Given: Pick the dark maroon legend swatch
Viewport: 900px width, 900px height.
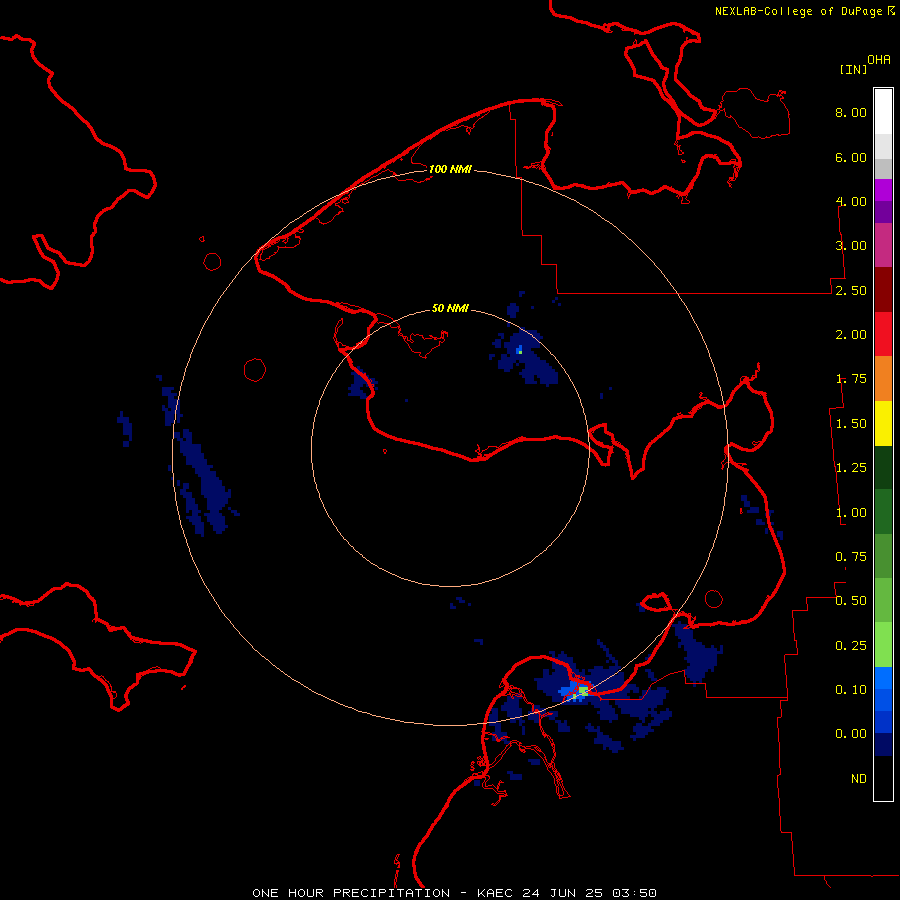Looking at the screenshot, I should pyautogui.click(x=883, y=290).
